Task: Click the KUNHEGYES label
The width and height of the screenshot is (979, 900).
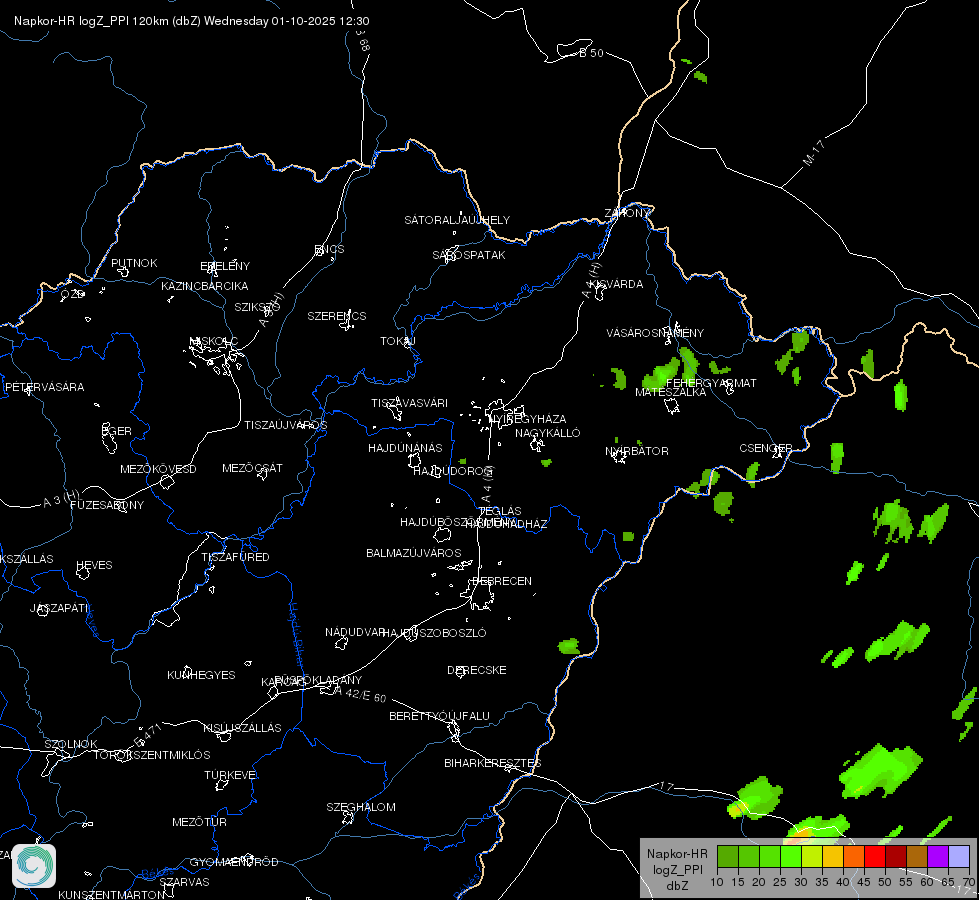Action: click(201, 675)
